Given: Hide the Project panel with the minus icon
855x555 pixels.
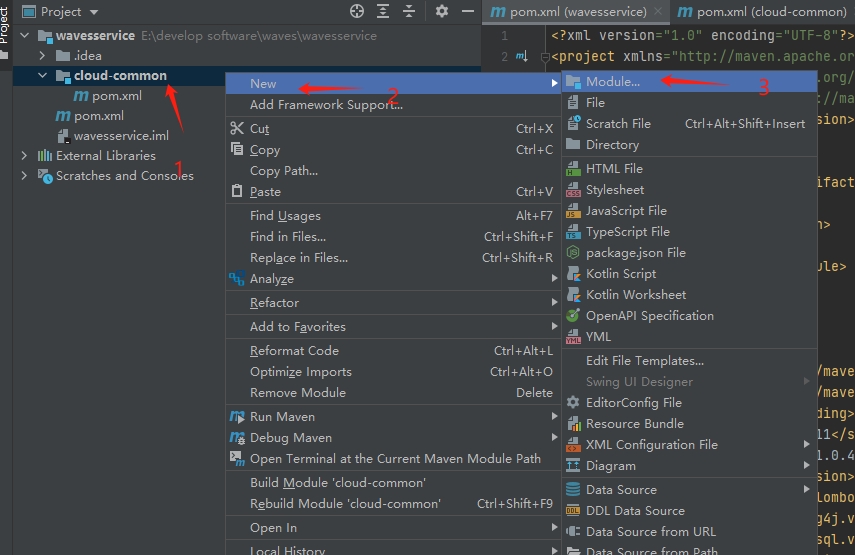Looking at the screenshot, I should 467,11.
